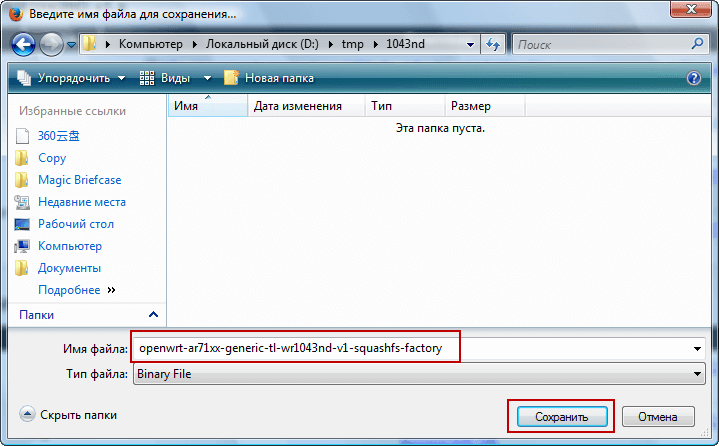Sort by Дата изменения column header
The width and height of the screenshot is (719, 446).
point(298,106)
